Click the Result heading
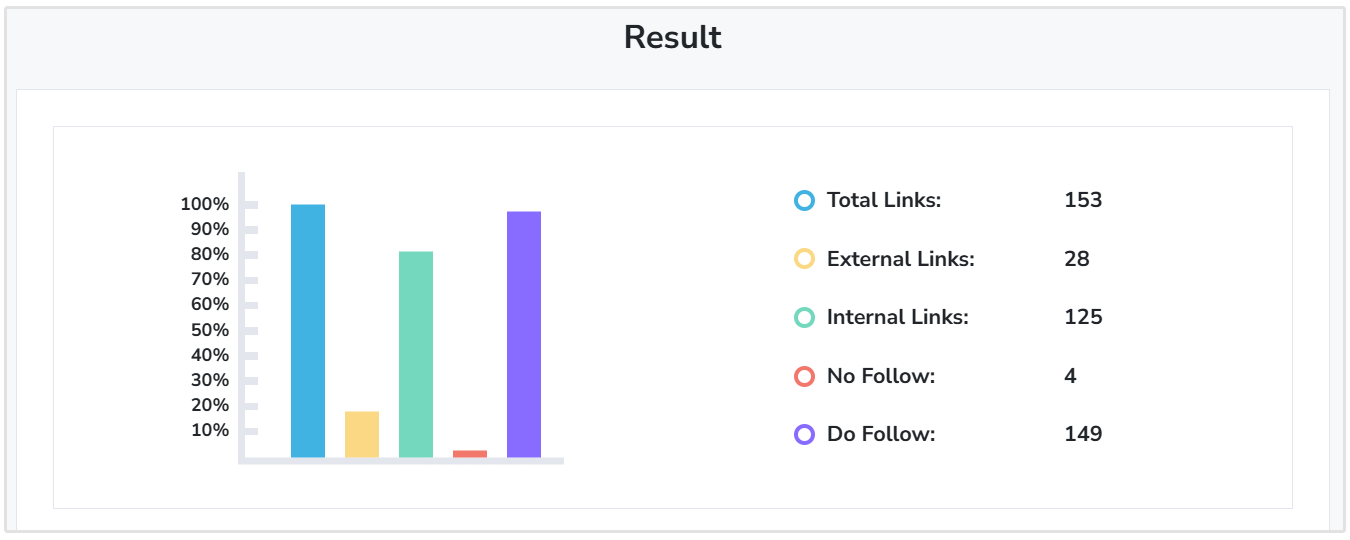 pyautogui.click(x=673, y=37)
